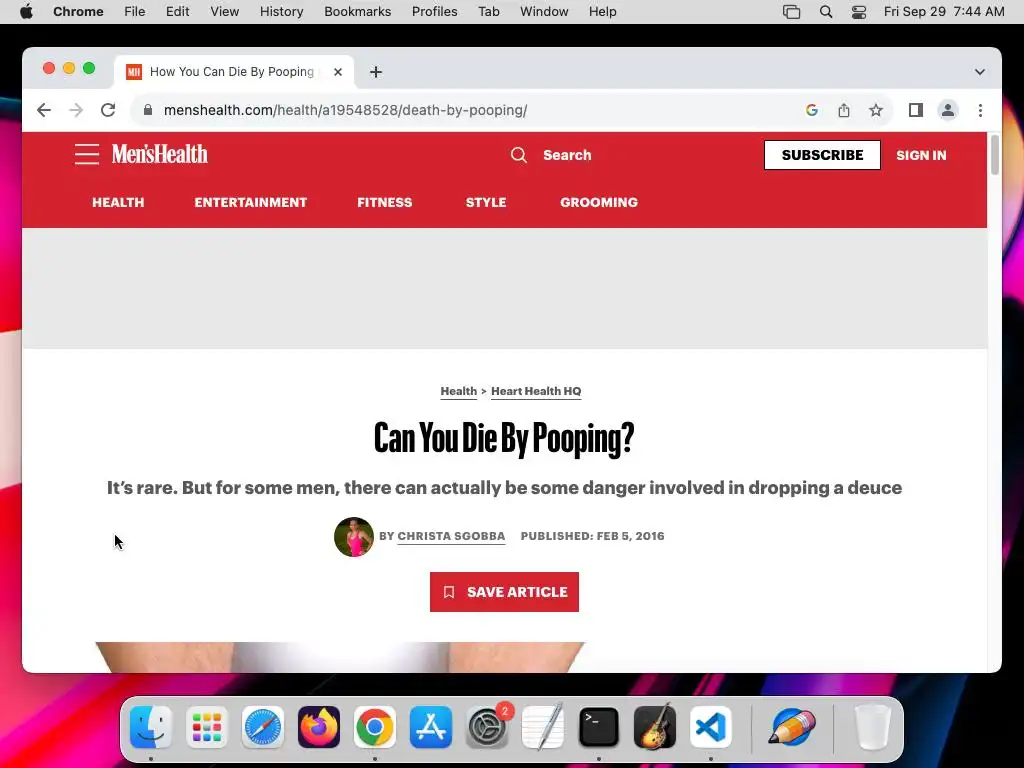
Task: Open Visual Studio Code from the Dock
Action: (x=711, y=727)
